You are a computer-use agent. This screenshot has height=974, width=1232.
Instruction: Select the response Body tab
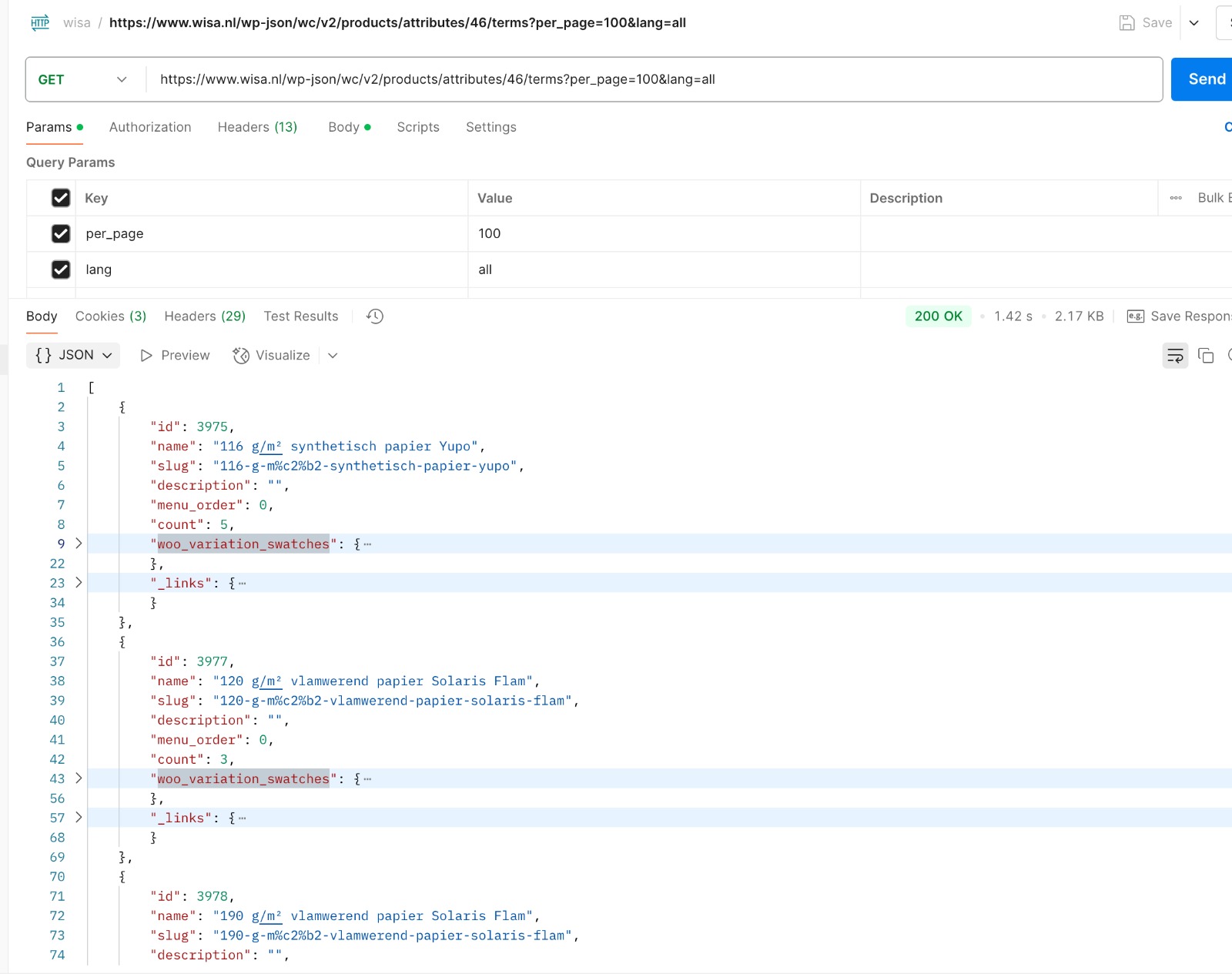pos(42,316)
